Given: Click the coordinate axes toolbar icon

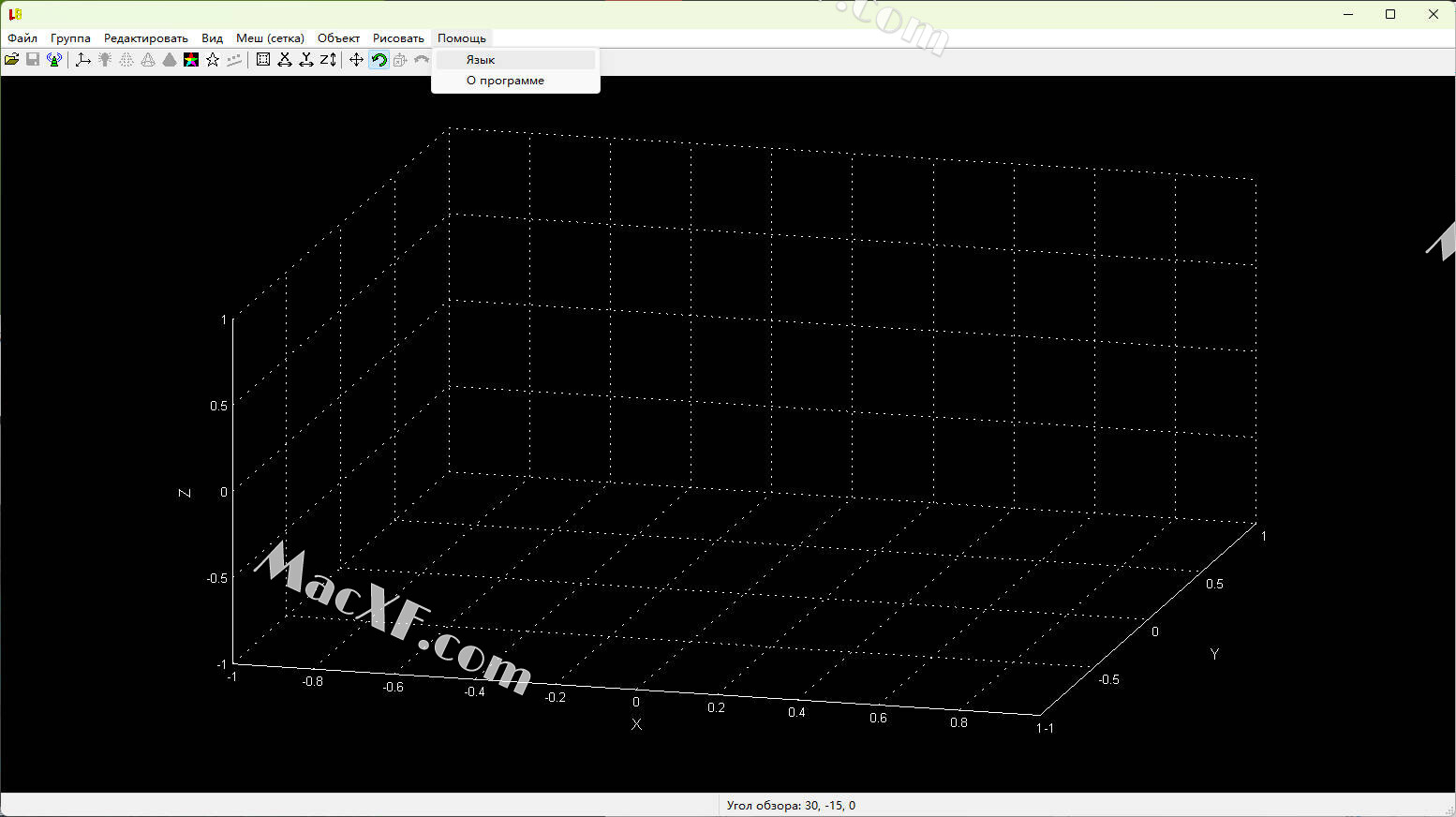Looking at the screenshot, I should click(82, 60).
